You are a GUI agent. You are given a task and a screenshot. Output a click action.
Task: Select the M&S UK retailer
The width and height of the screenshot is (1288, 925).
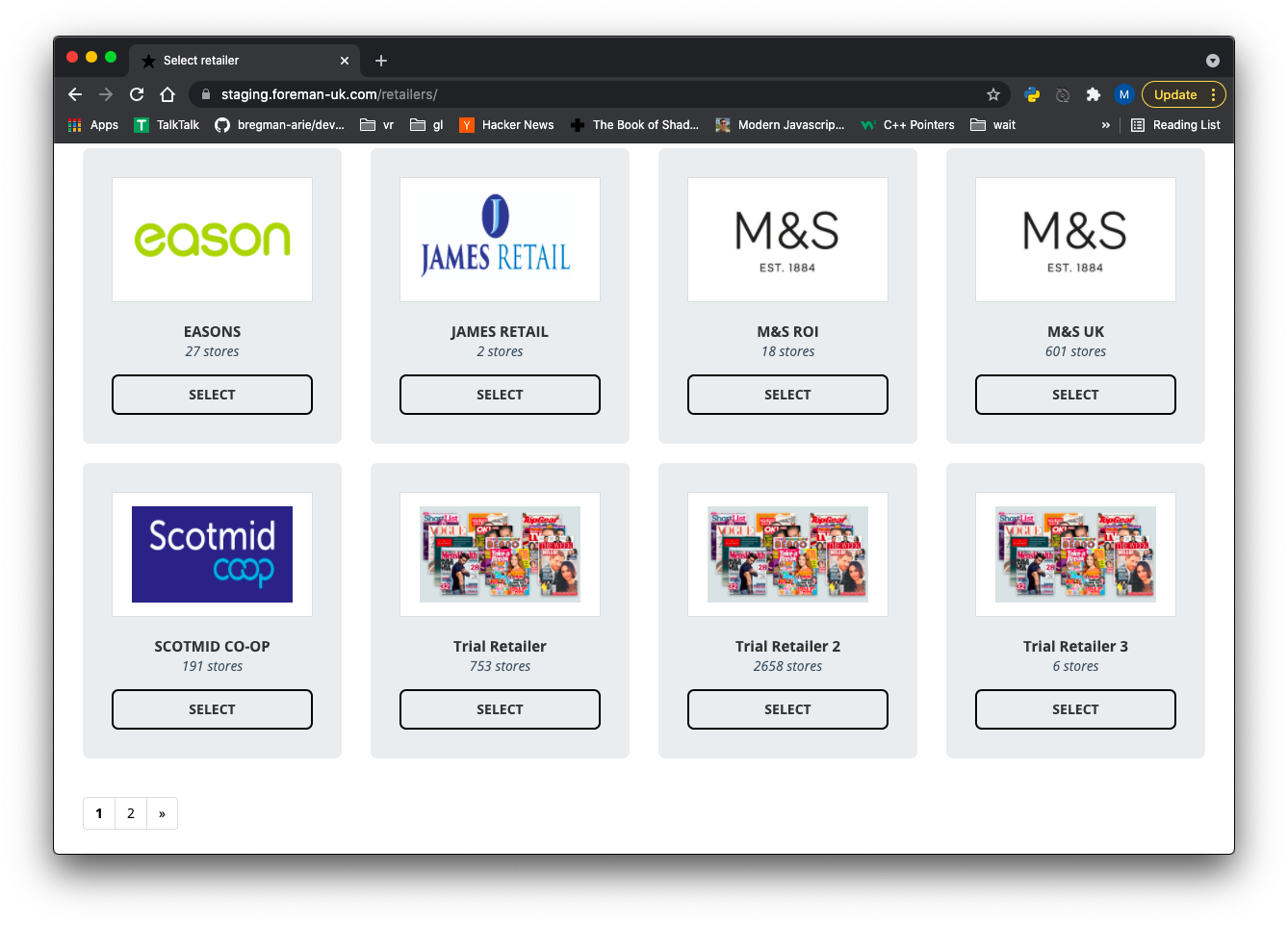[1075, 395]
